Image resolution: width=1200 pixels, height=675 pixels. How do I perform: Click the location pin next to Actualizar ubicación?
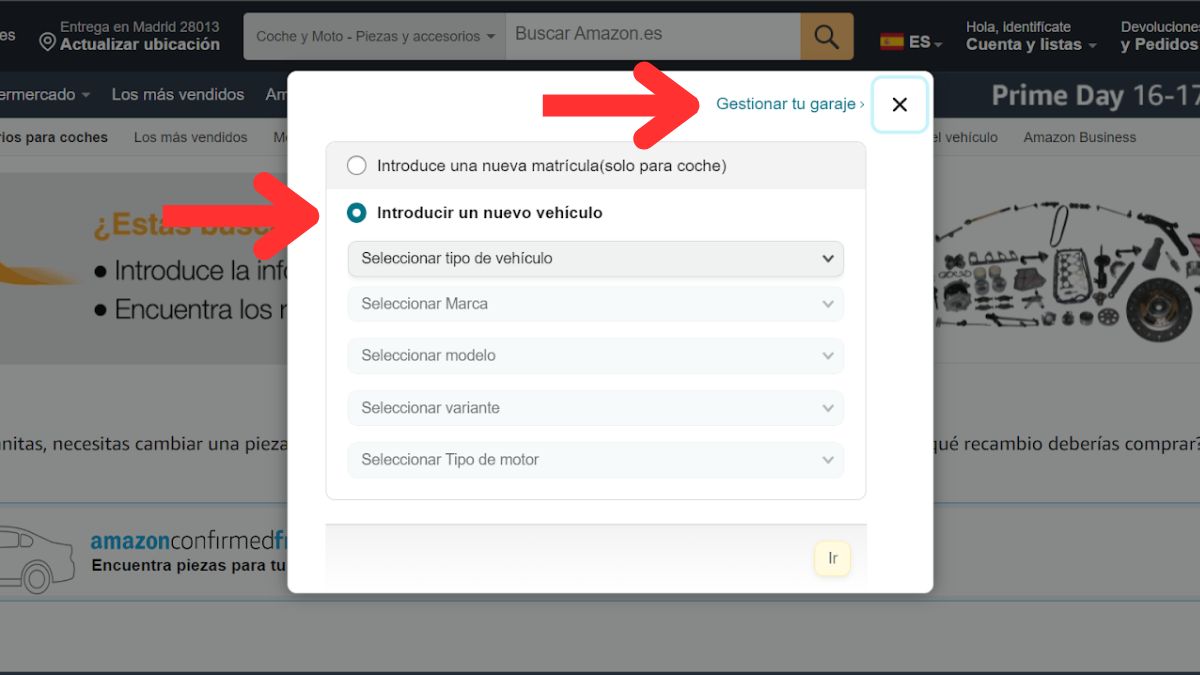[x=45, y=42]
